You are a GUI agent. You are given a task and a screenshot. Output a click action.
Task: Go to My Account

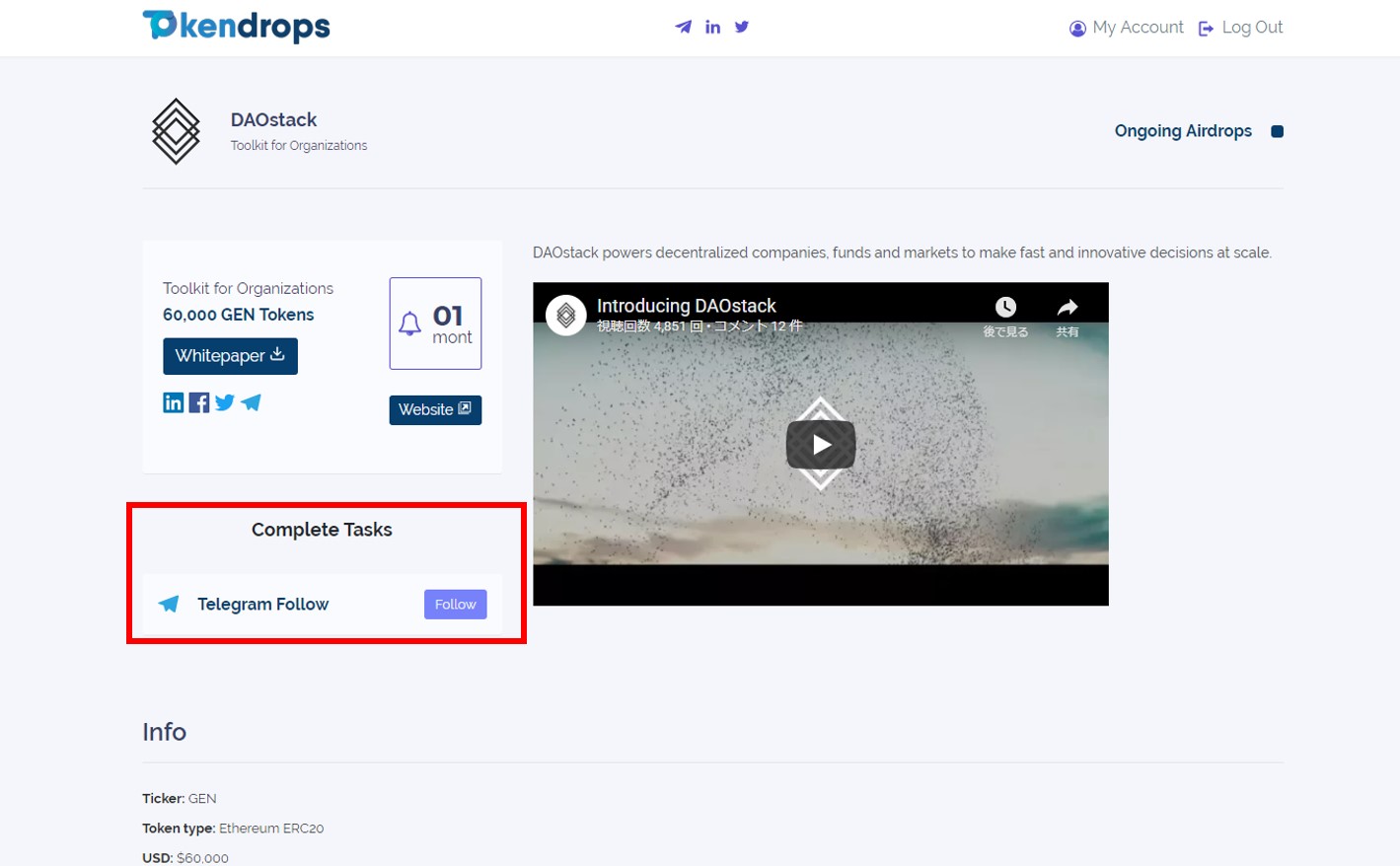pos(1127,28)
